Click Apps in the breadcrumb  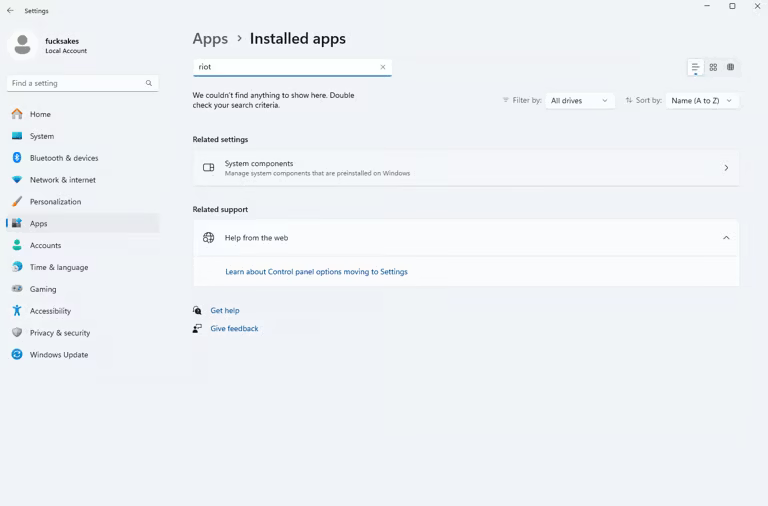coord(210,39)
